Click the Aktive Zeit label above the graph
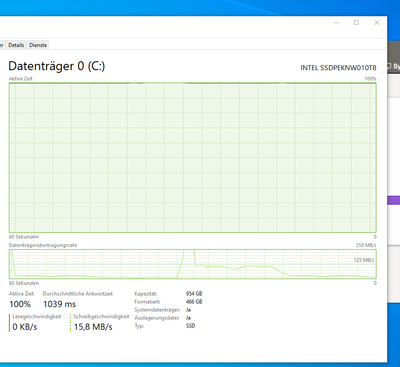Screen dimensions: 400x367 (21, 79)
